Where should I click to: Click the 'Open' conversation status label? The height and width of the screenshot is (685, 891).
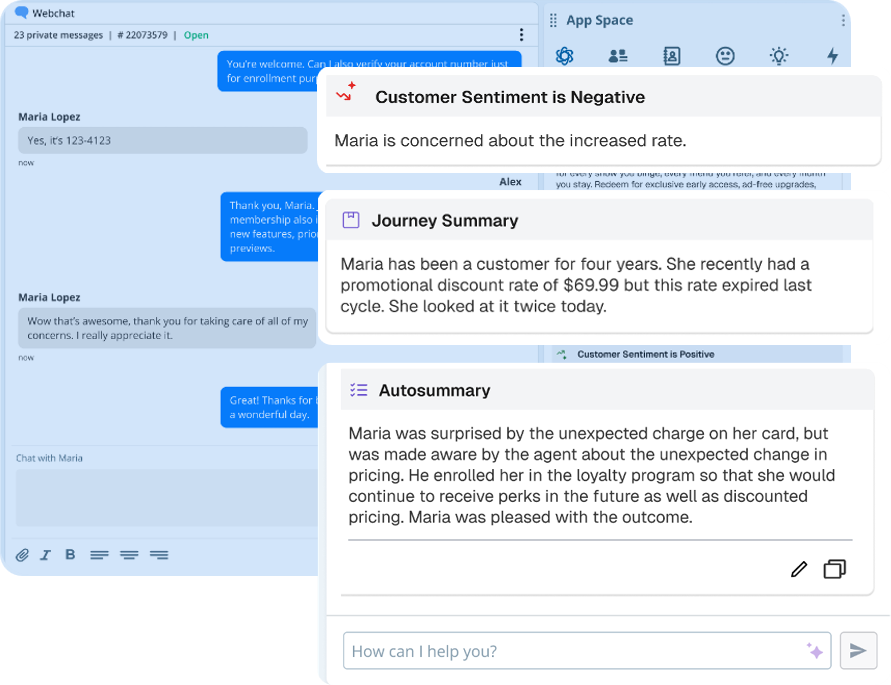tap(196, 35)
